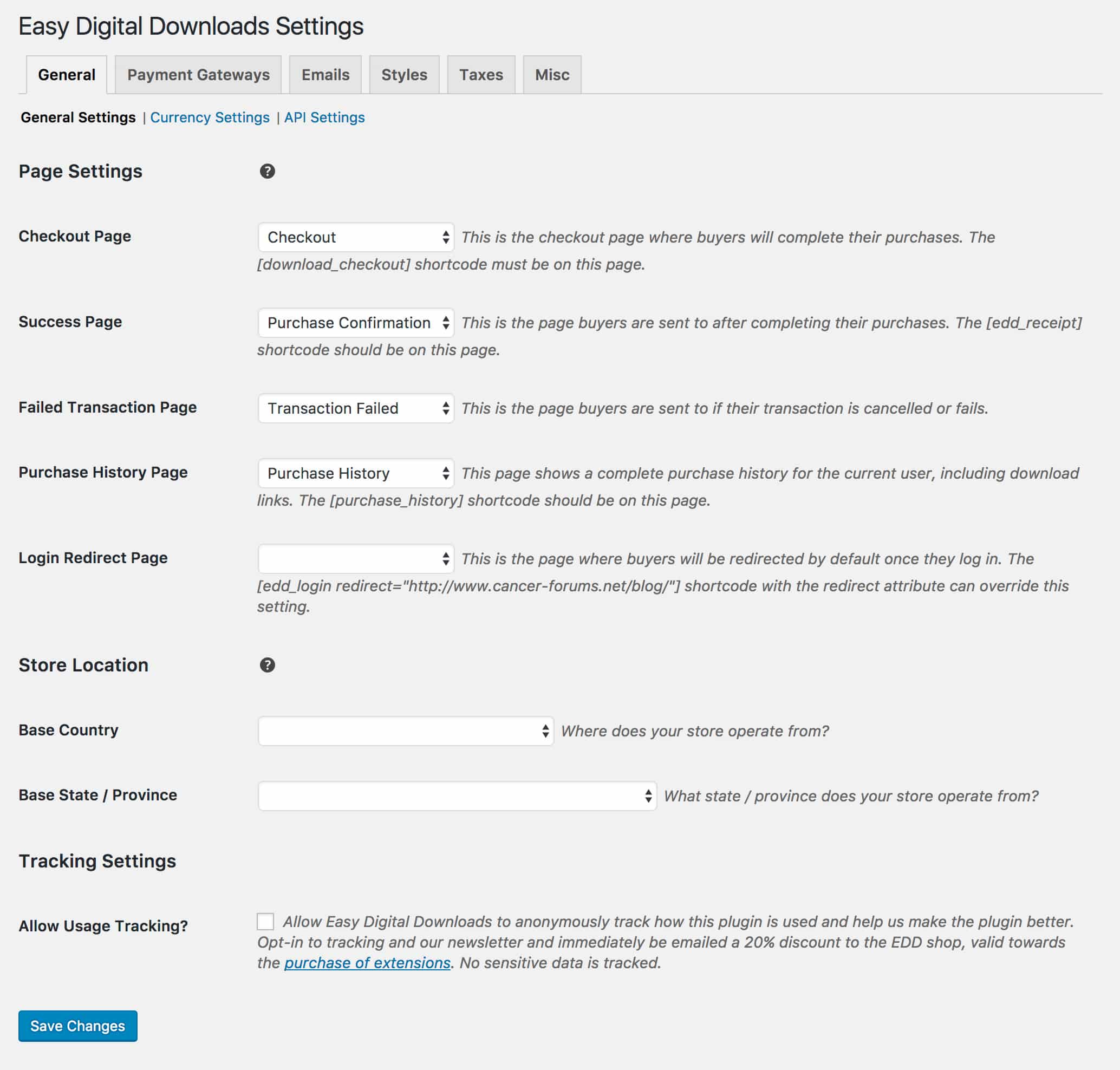Screen dimensions: 1120x1070
Task: Switch to the Styles tab
Action: point(404,75)
